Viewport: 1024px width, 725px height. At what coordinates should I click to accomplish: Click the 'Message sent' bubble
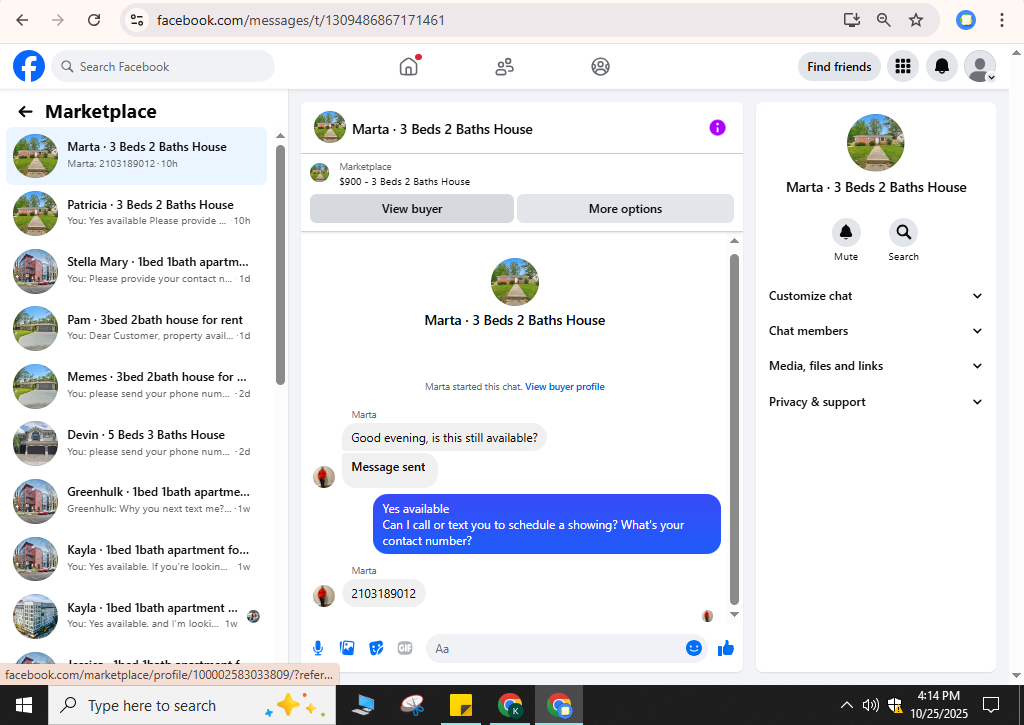389,470
